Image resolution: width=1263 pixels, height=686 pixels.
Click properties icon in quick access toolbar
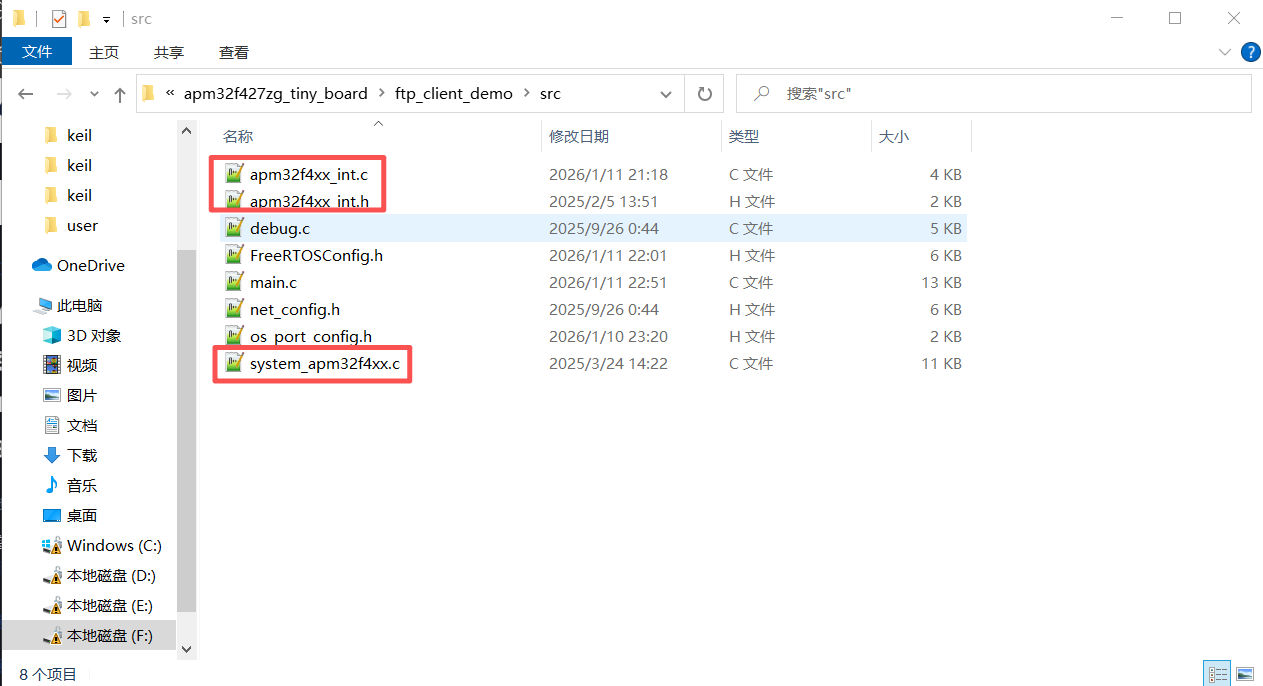pyautogui.click(x=59, y=19)
